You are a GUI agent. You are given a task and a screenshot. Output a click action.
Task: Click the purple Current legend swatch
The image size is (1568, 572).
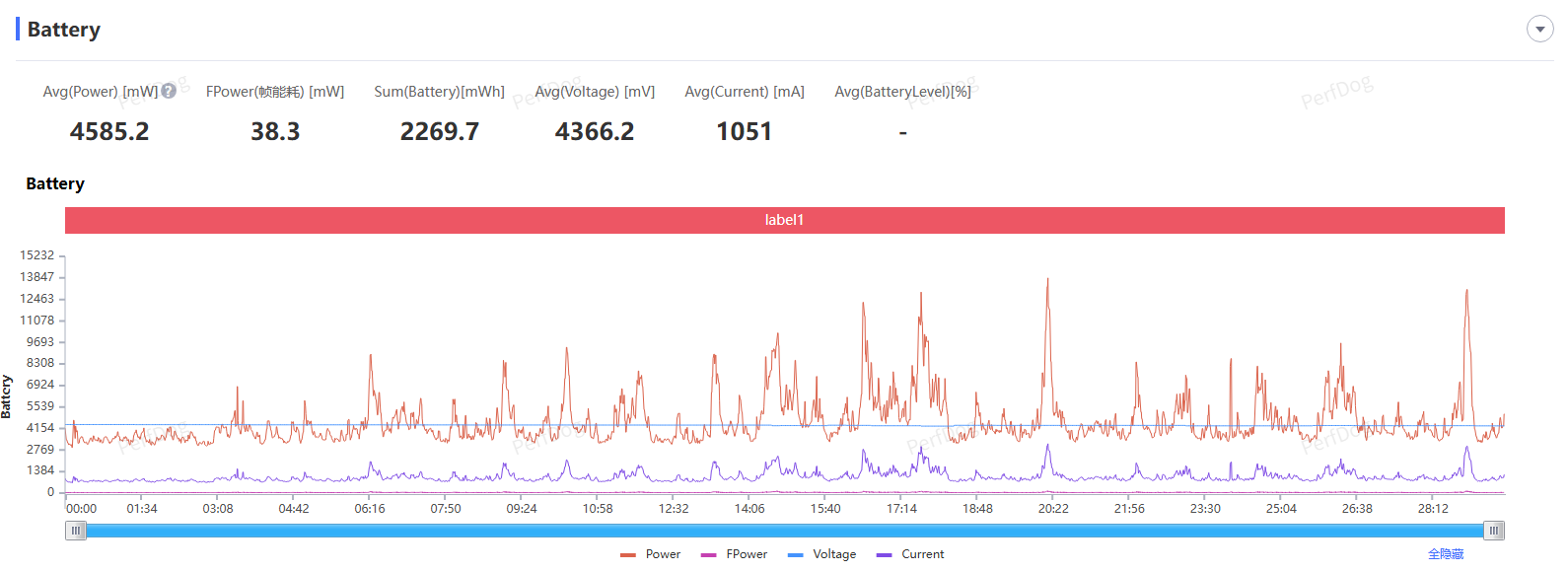click(x=884, y=555)
